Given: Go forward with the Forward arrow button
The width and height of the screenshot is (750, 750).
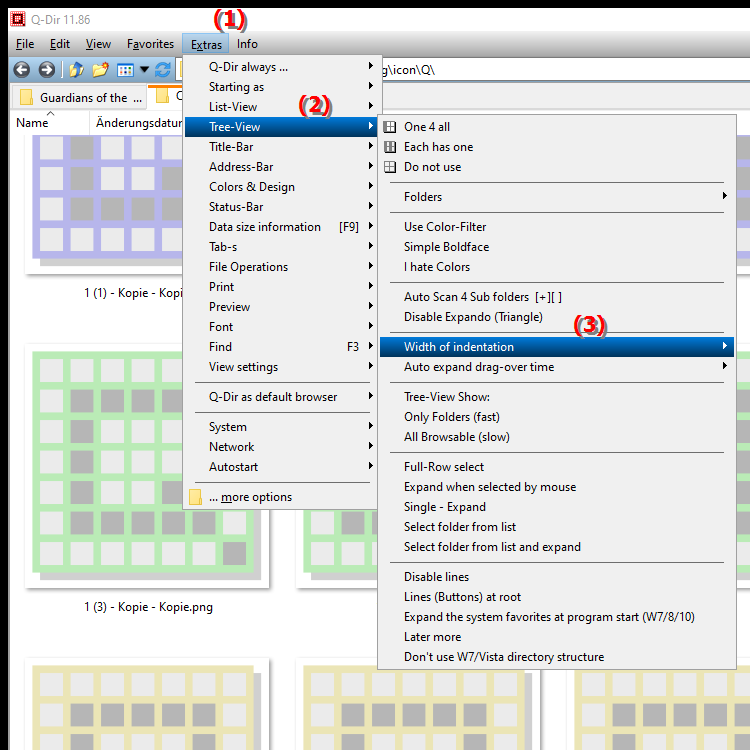Looking at the screenshot, I should 46,70.
